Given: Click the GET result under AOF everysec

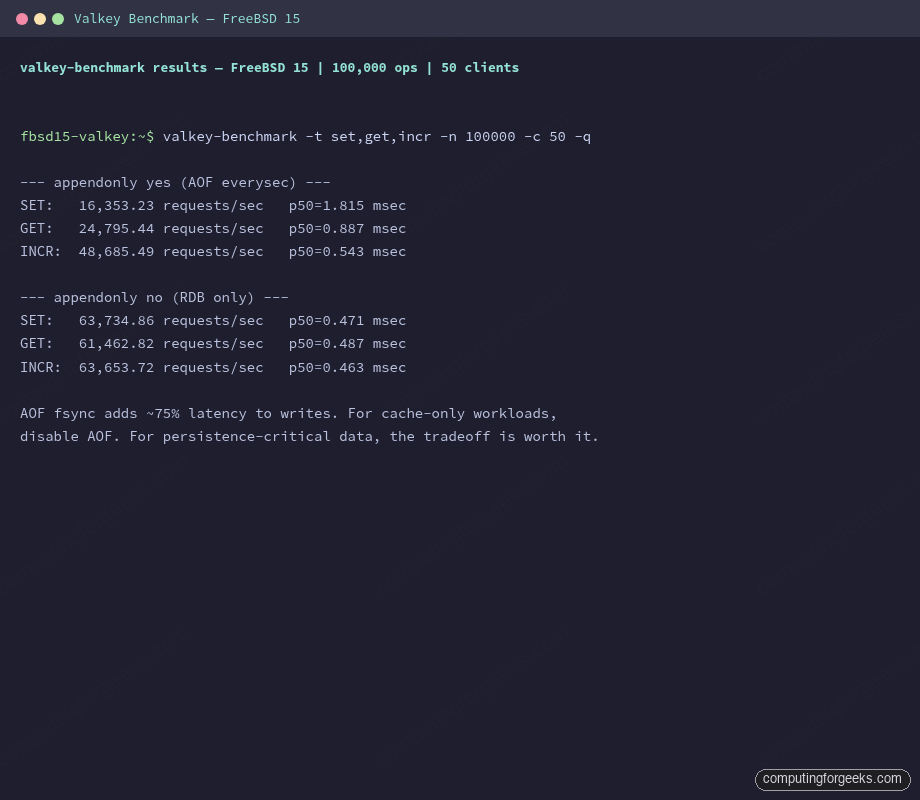Looking at the screenshot, I should pyautogui.click(x=213, y=228).
